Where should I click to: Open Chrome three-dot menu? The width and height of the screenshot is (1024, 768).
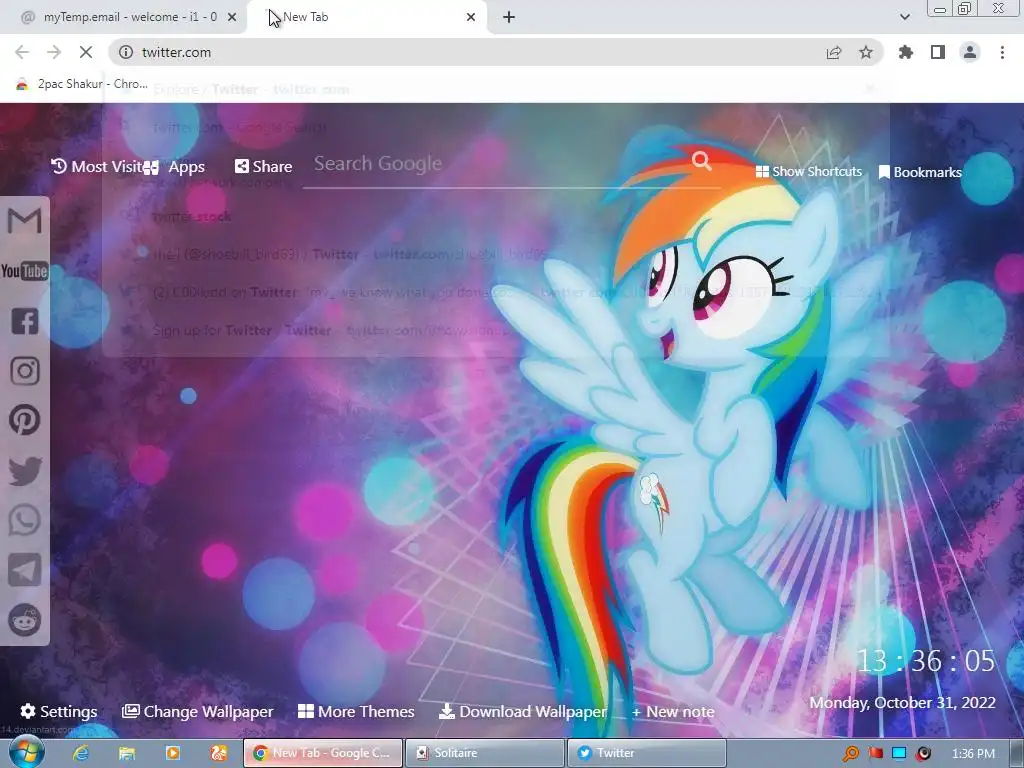[x=1002, y=52]
